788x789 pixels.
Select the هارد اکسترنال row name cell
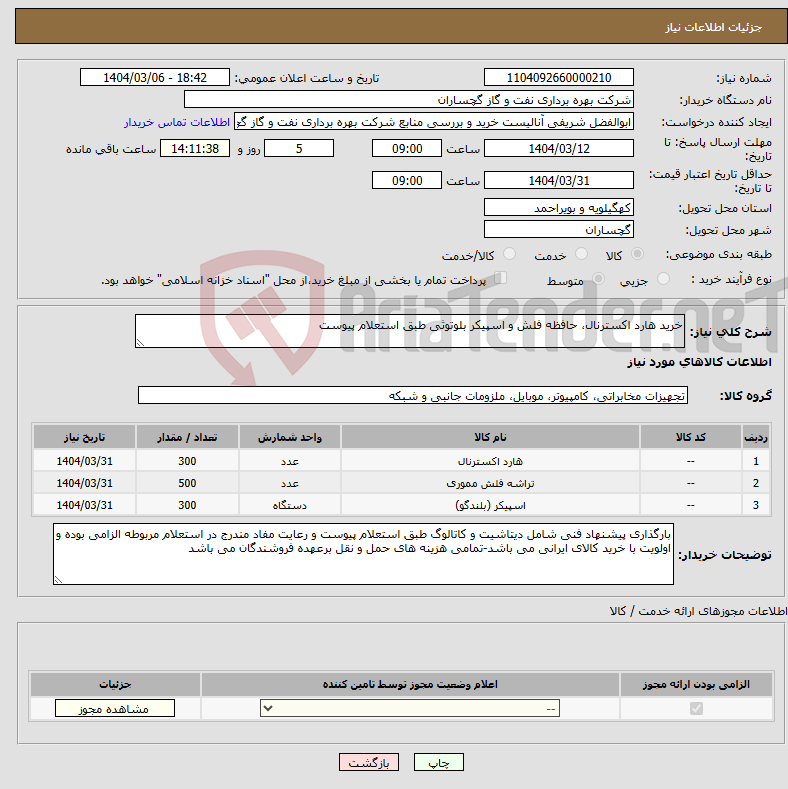[490, 461]
